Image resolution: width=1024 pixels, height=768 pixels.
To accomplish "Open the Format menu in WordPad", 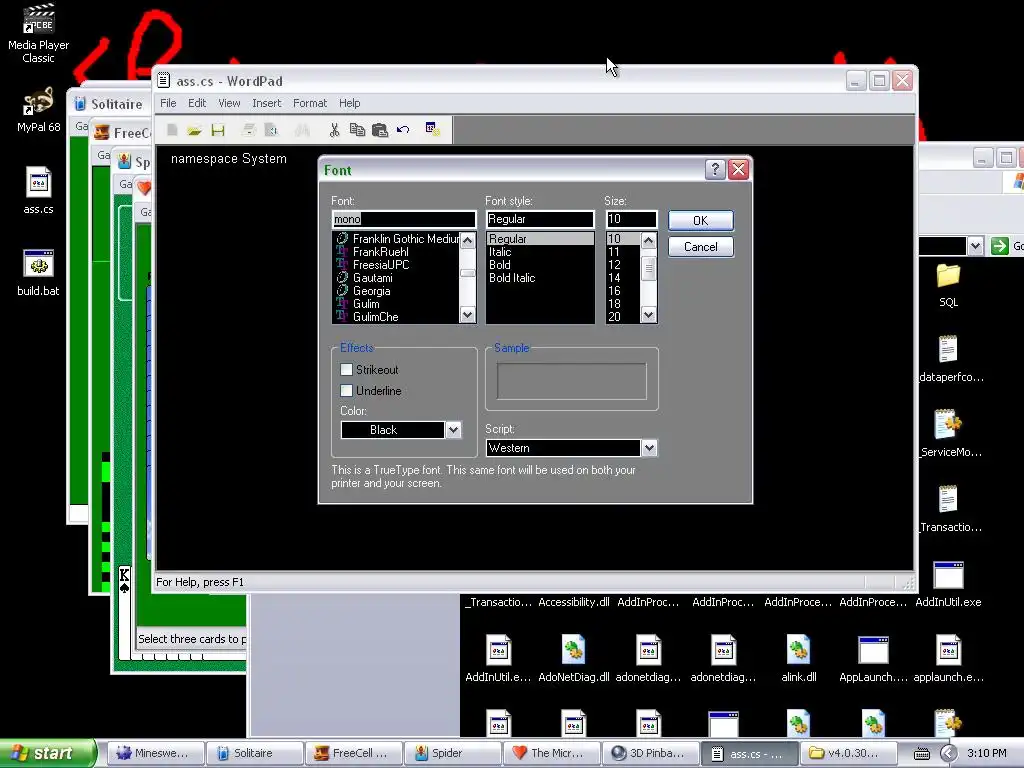I will (x=310, y=103).
